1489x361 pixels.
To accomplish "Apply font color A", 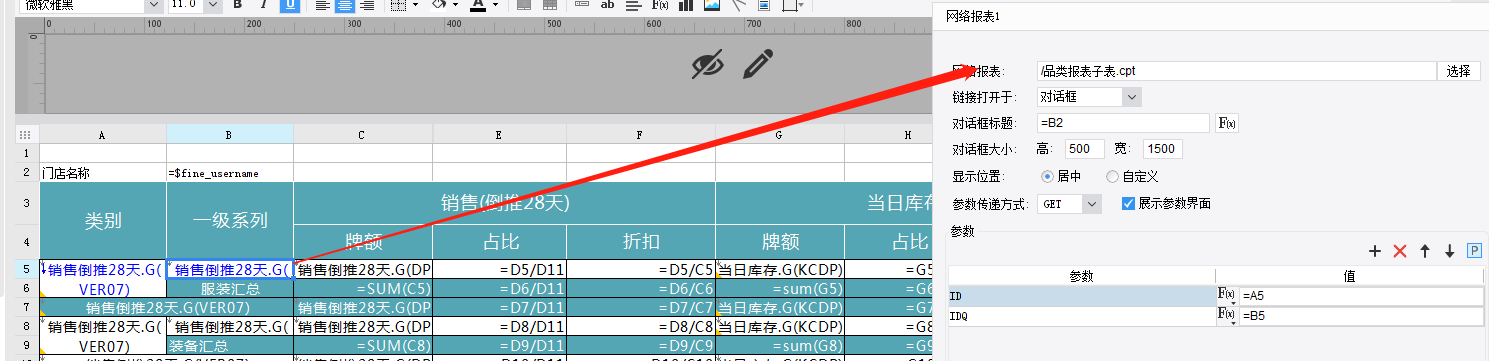I will pos(478,5).
